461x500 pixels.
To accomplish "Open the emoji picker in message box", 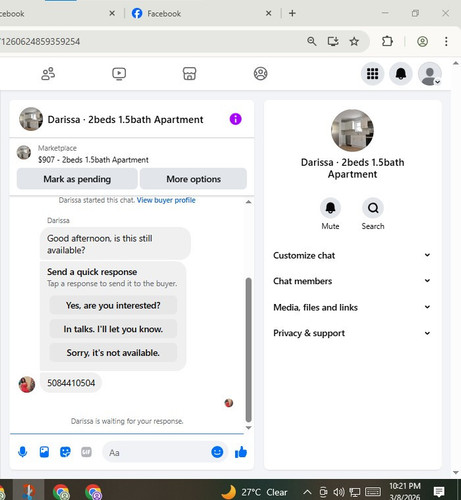I will coord(217,452).
